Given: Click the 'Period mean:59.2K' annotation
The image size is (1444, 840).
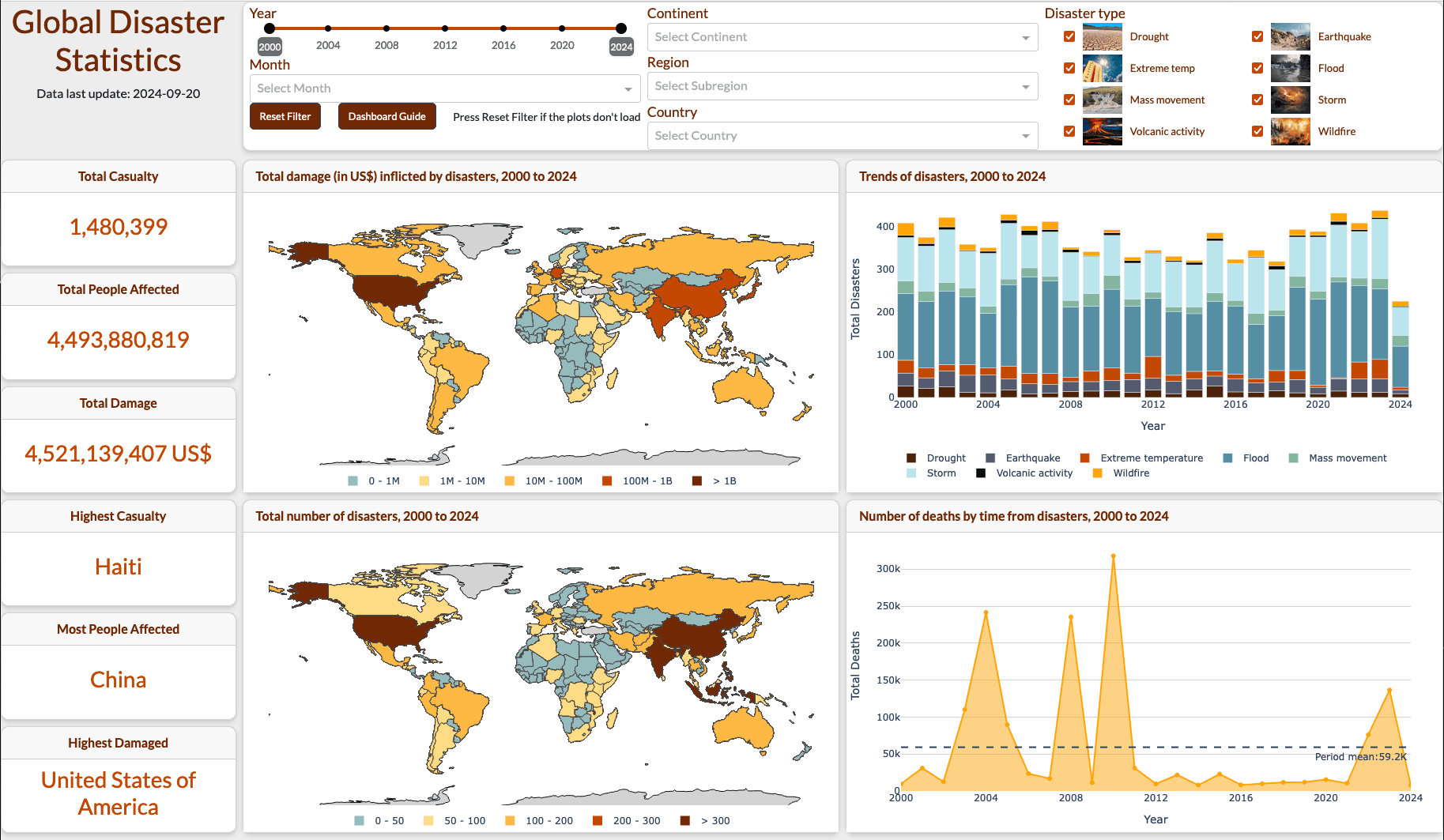Looking at the screenshot, I should [1360, 757].
